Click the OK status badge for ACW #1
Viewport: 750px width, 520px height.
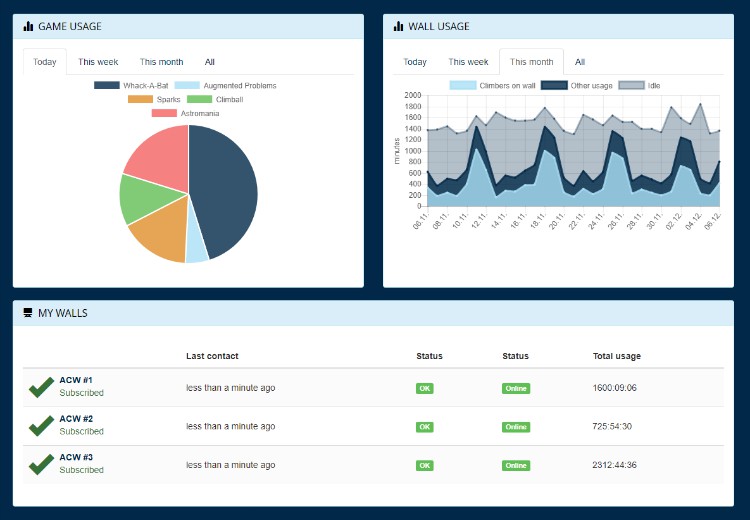tap(425, 388)
